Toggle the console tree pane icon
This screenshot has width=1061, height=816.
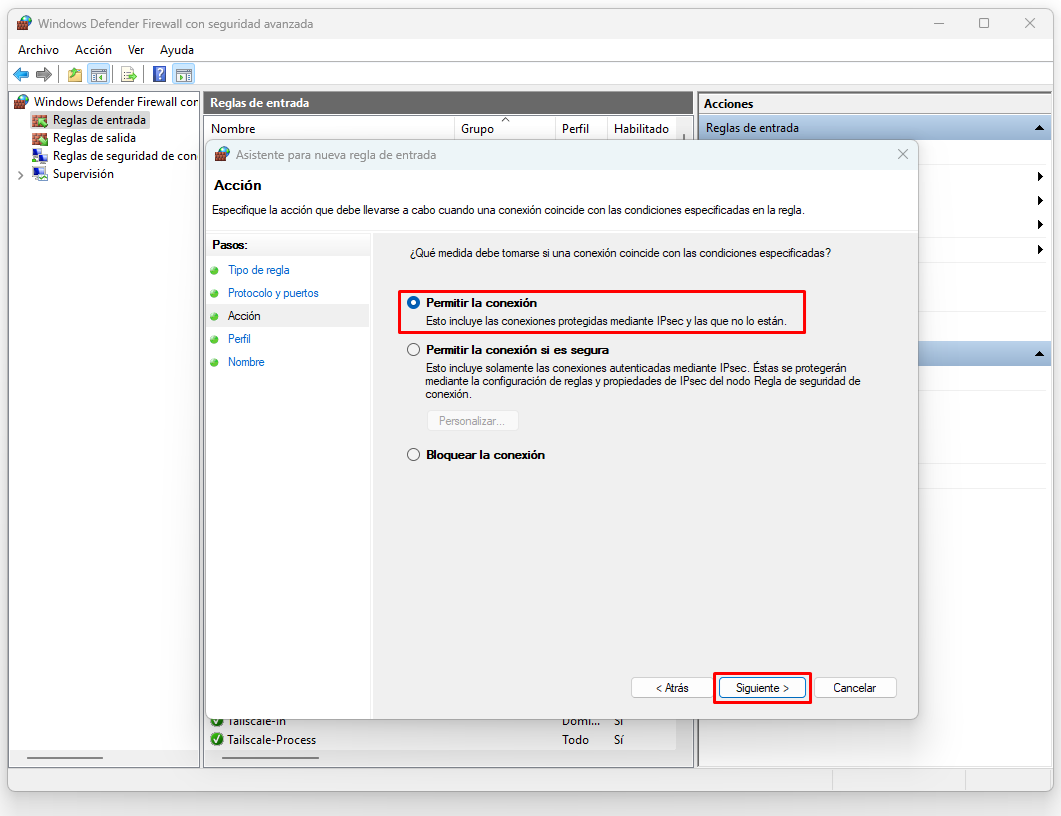tap(99, 74)
